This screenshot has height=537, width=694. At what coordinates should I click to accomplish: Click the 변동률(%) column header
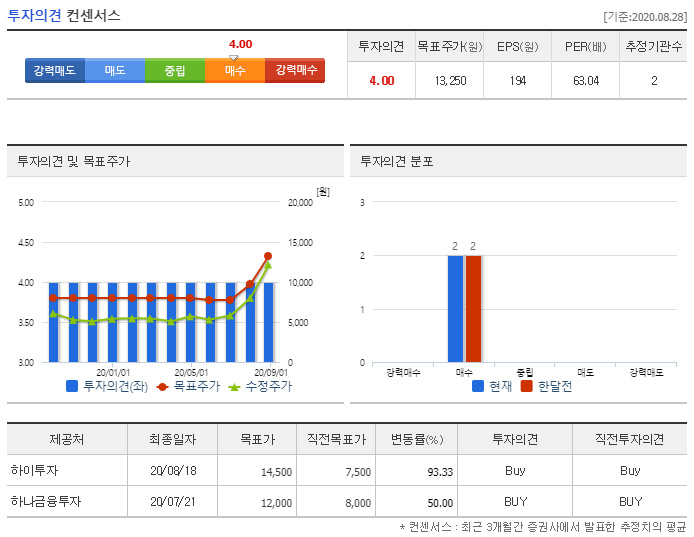pyautogui.click(x=416, y=439)
